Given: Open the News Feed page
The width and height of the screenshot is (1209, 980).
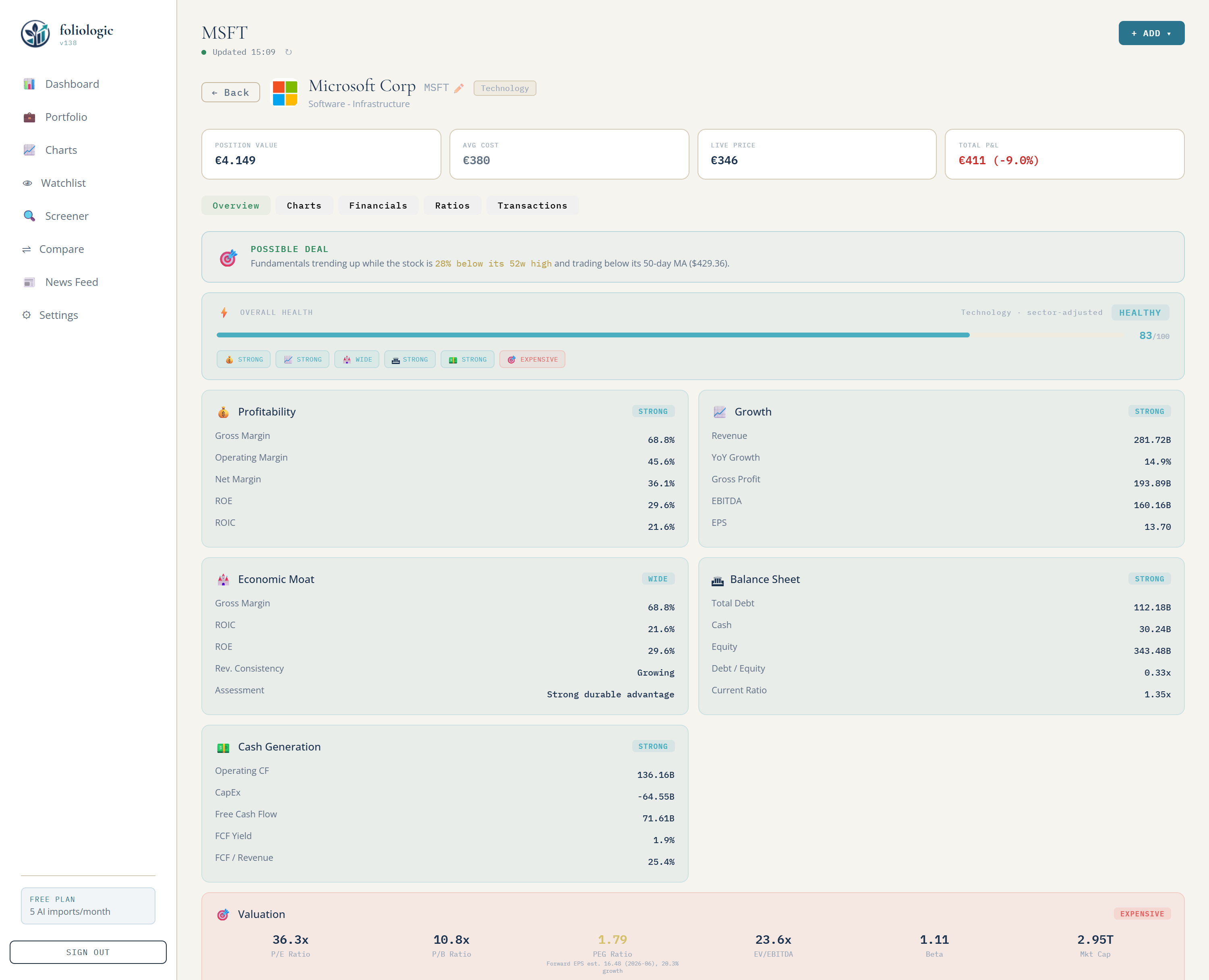Looking at the screenshot, I should tap(71, 282).
